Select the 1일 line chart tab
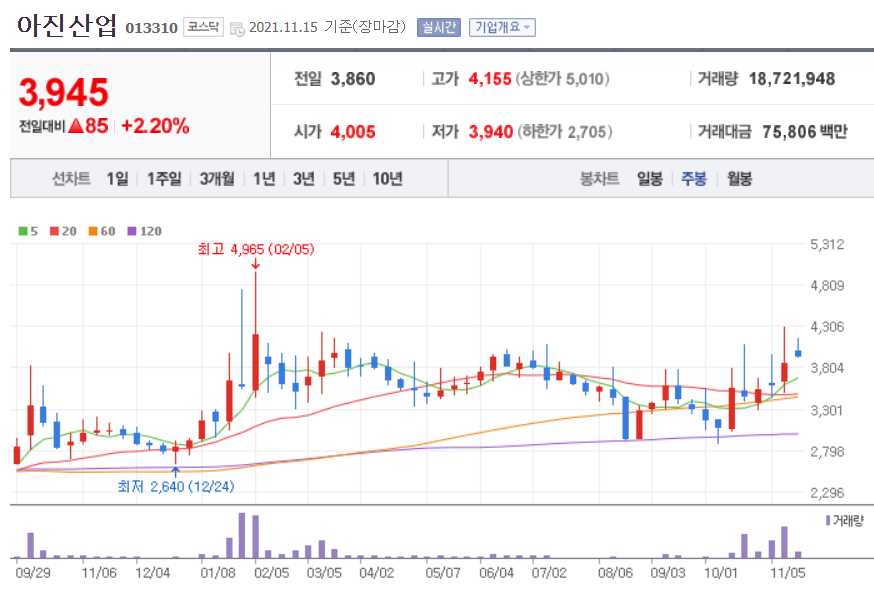 pyautogui.click(x=117, y=179)
